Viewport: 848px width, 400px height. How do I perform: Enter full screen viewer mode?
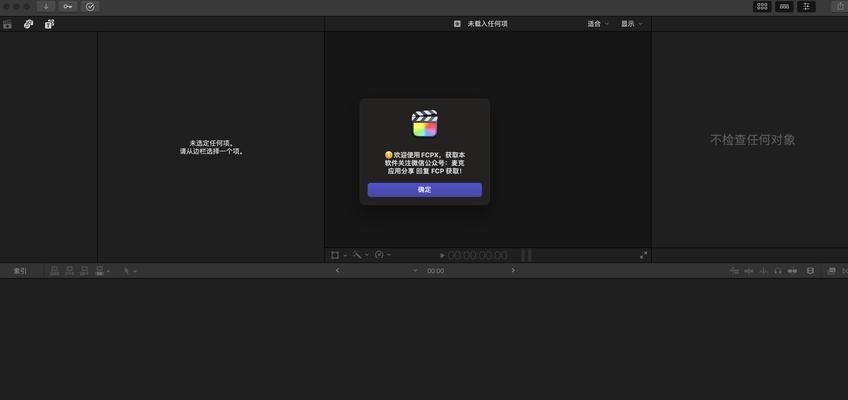pos(643,255)
